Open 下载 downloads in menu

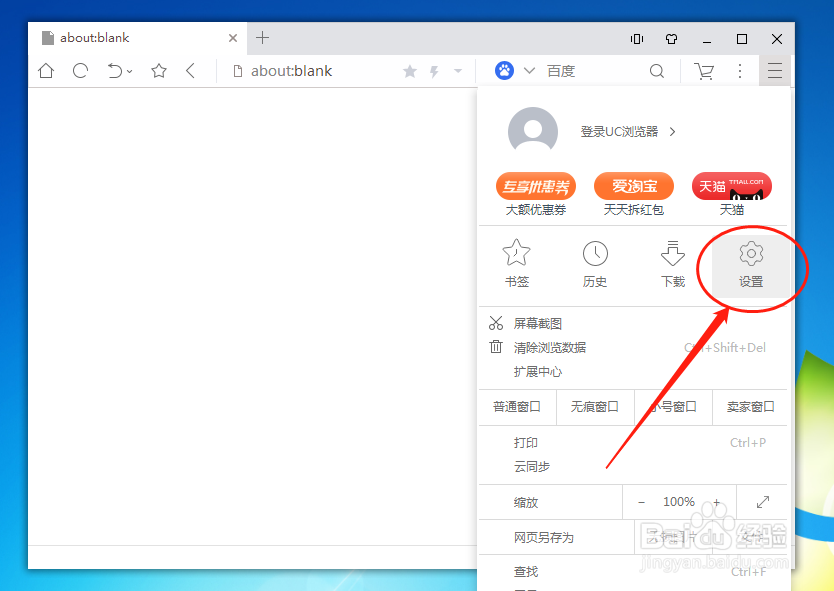[673, 264]
